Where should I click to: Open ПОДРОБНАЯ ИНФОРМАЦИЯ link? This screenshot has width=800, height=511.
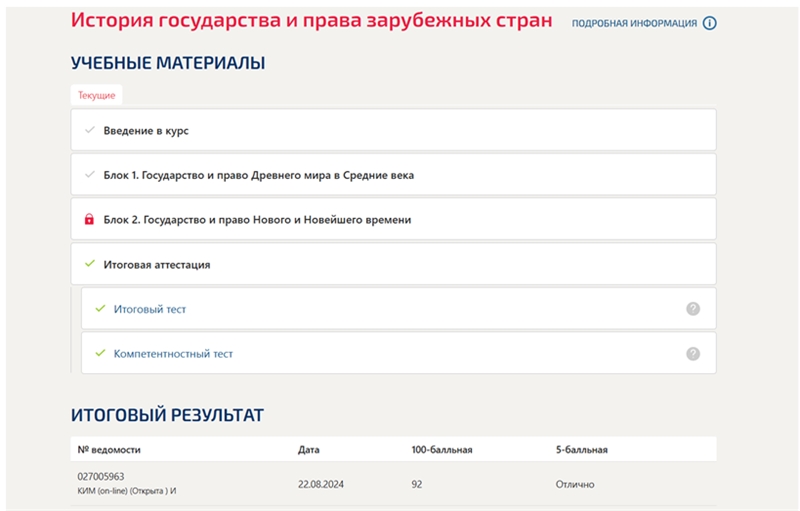(634, 23)
